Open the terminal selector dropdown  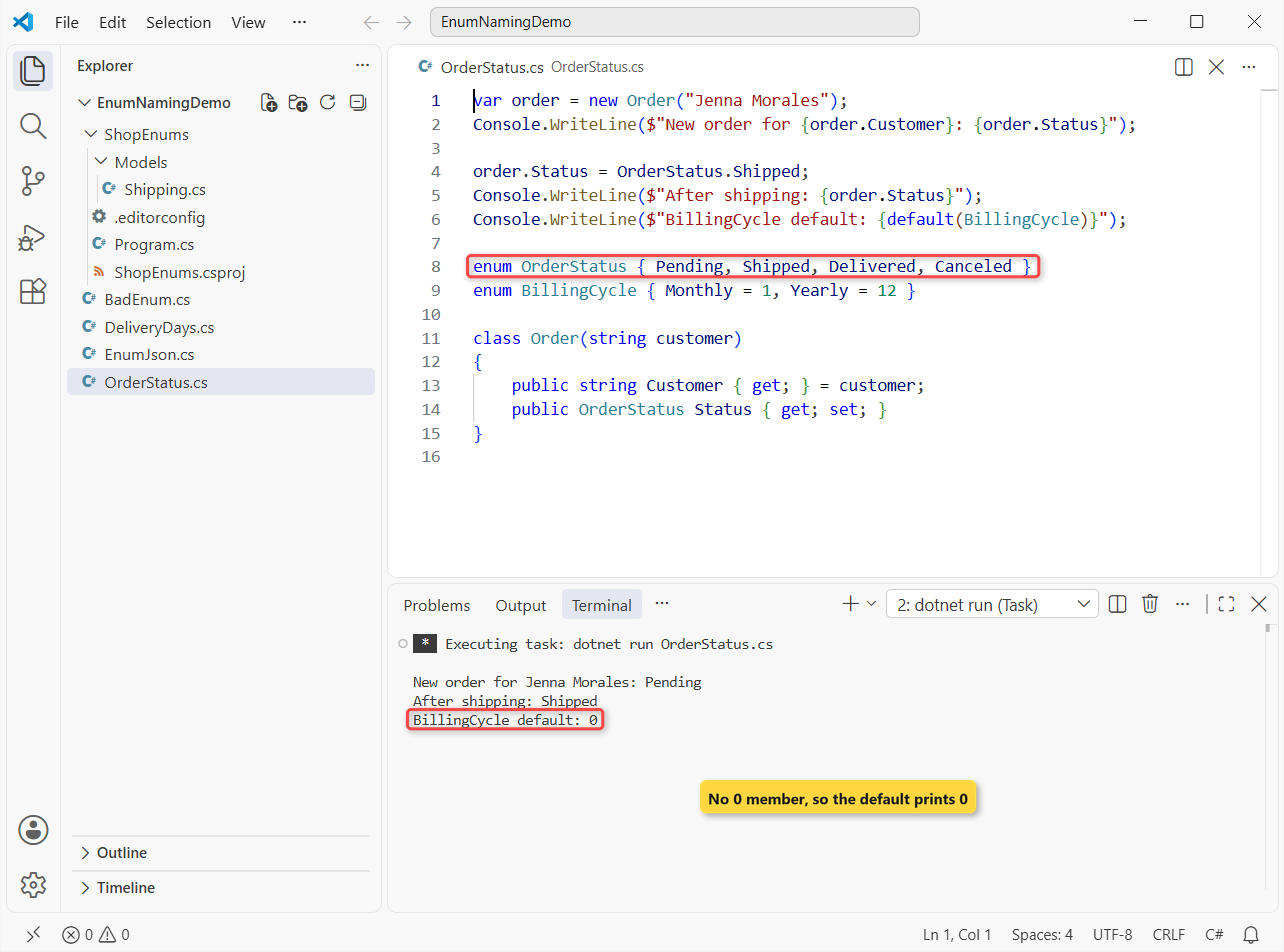(x=992, y=604)
